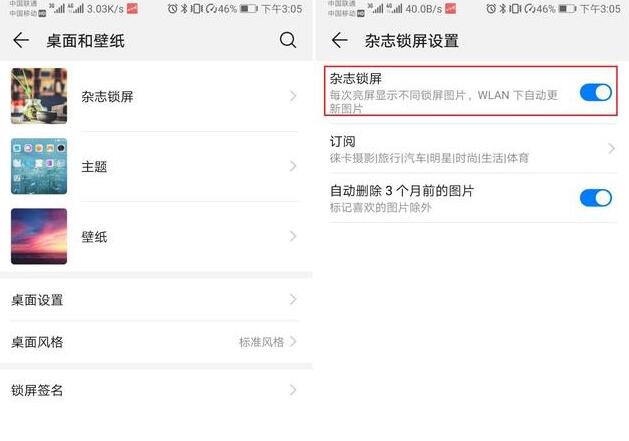Tap the 杂志锁屏 preview thumbnail
629x441 pixels.
pos(39,96)
